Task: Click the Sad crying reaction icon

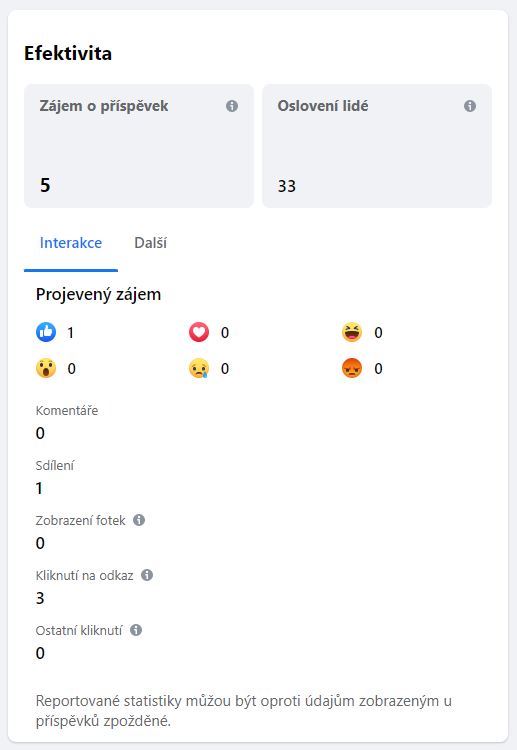Action: pos(199,368)
